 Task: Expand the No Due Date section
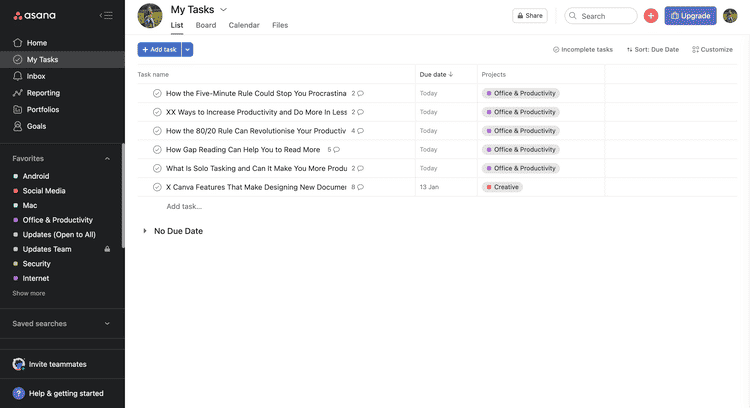pyautogui.click(x=145, y=231)
